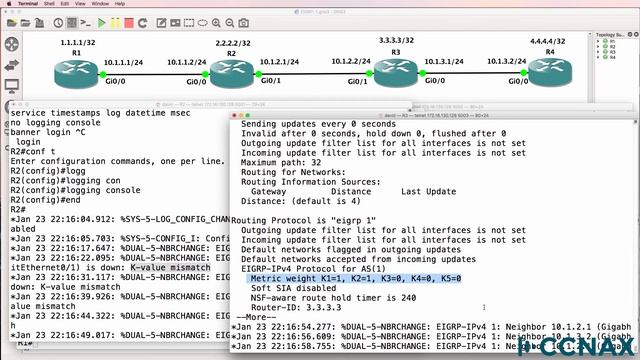
Task: Click the 10.1.2.1/24 address label
Action: tap(279, 62)
